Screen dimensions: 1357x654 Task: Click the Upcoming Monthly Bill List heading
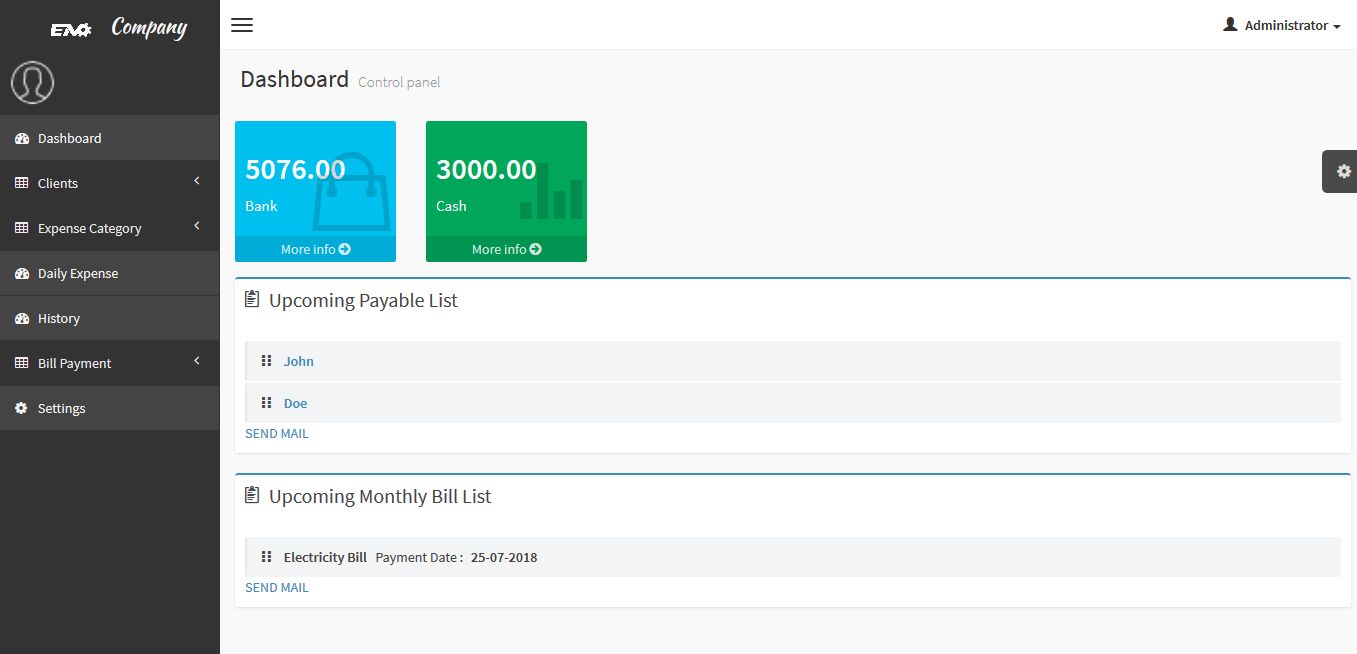[x=380, y=496]
